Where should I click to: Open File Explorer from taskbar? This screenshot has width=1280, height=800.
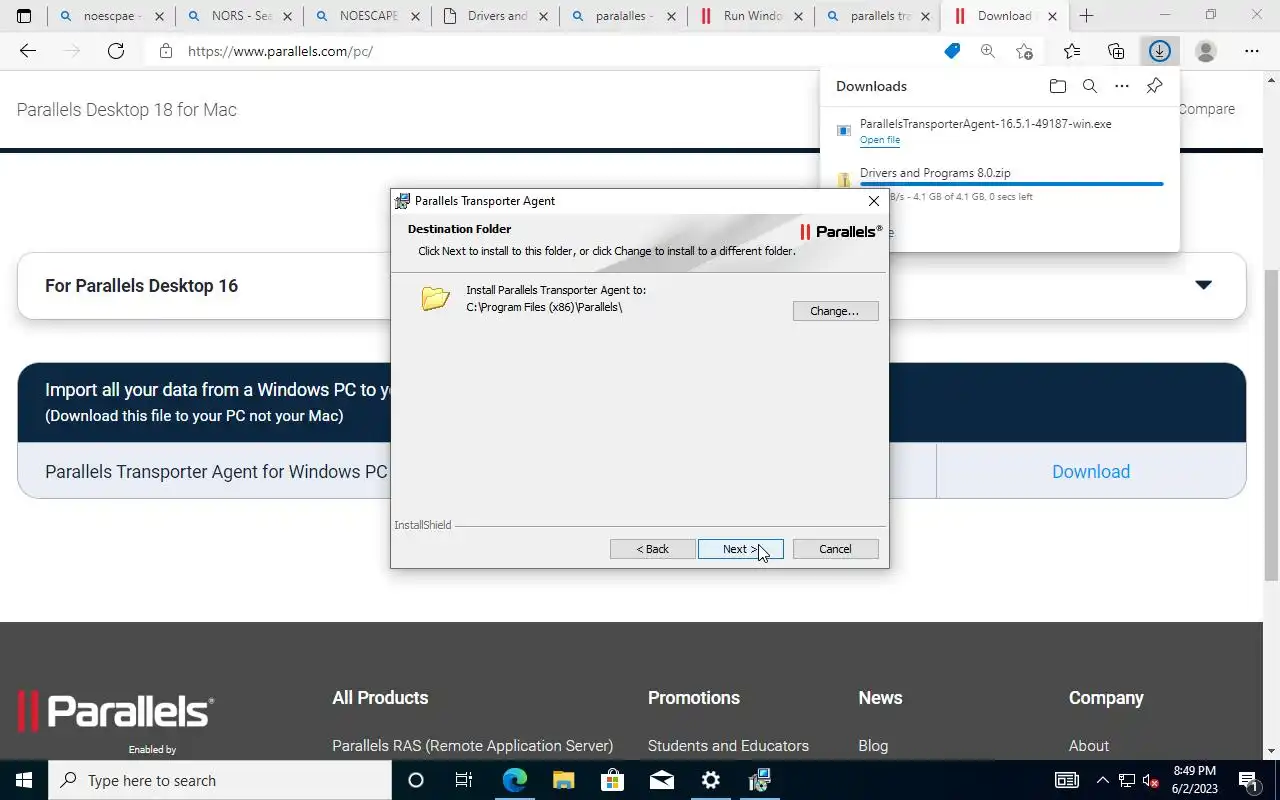(x=563, y=780)
